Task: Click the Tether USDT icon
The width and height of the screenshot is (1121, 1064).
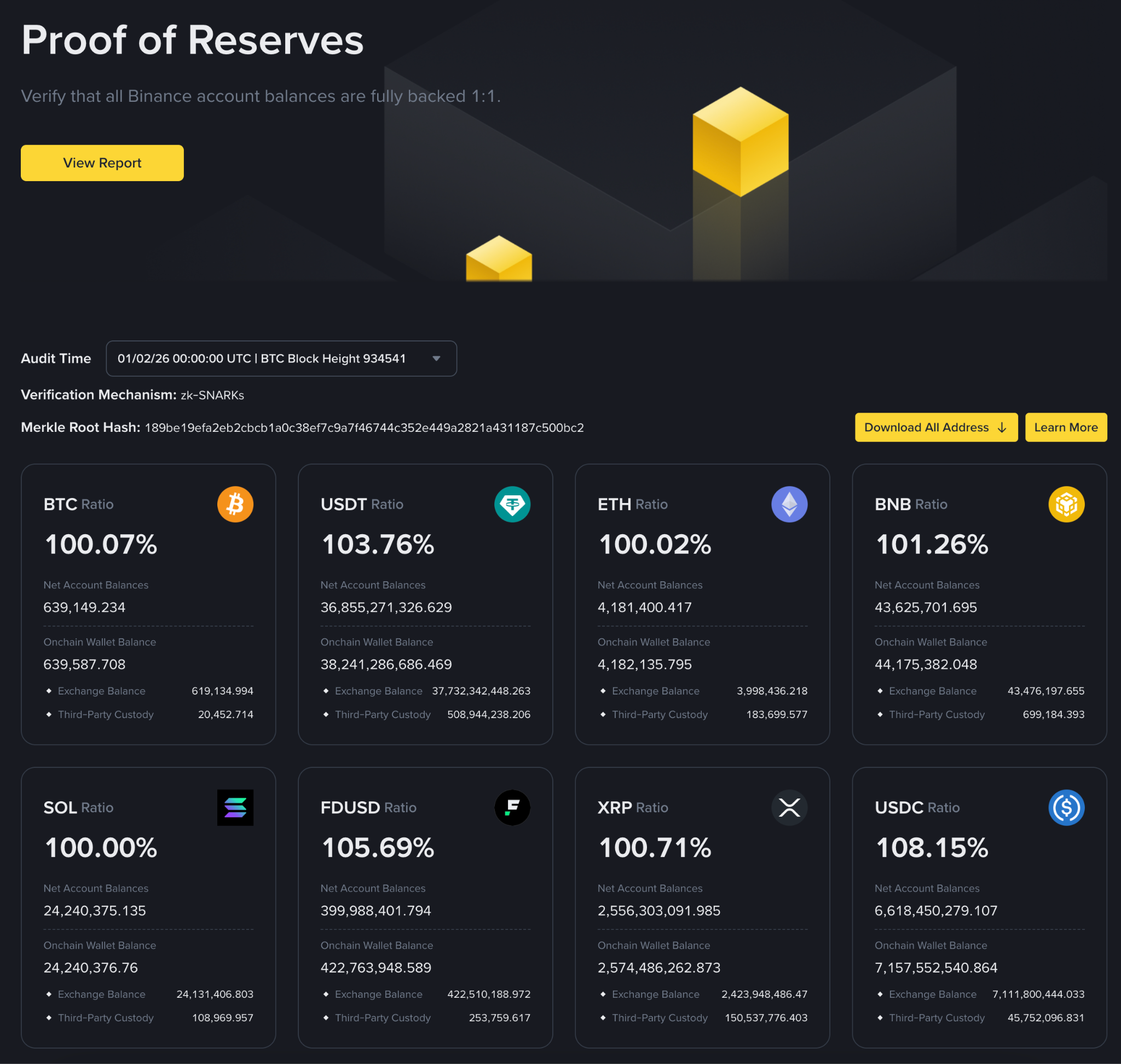Action: 512,504
